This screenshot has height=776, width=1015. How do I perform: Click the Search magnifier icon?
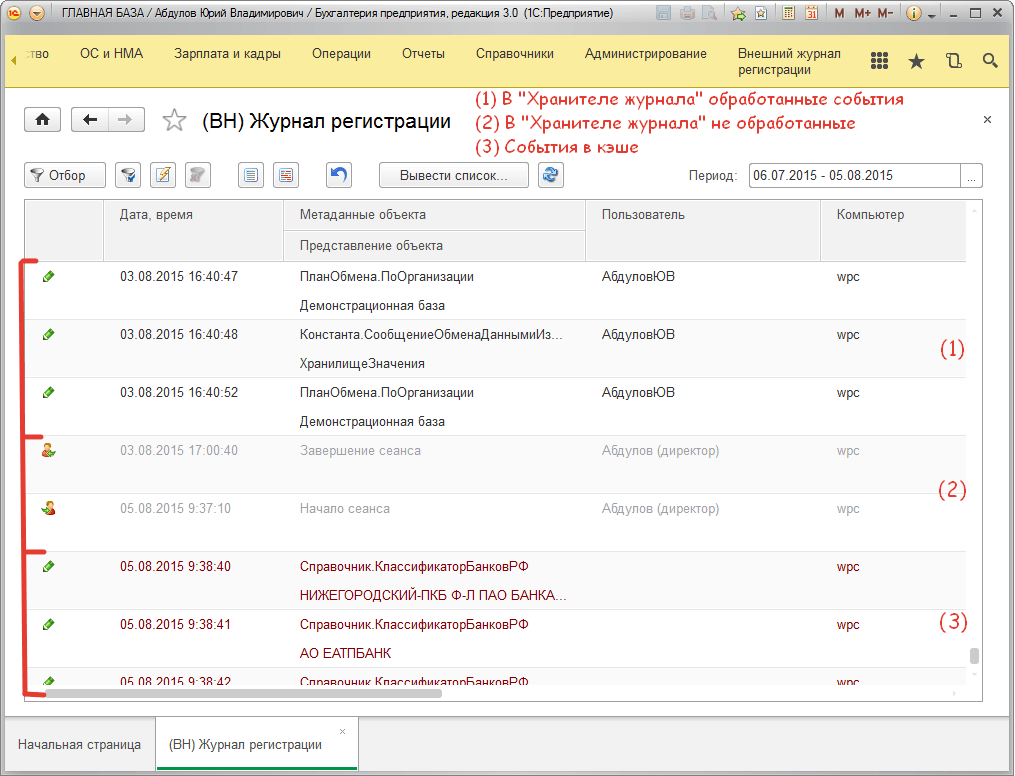[x=990, y=61]
